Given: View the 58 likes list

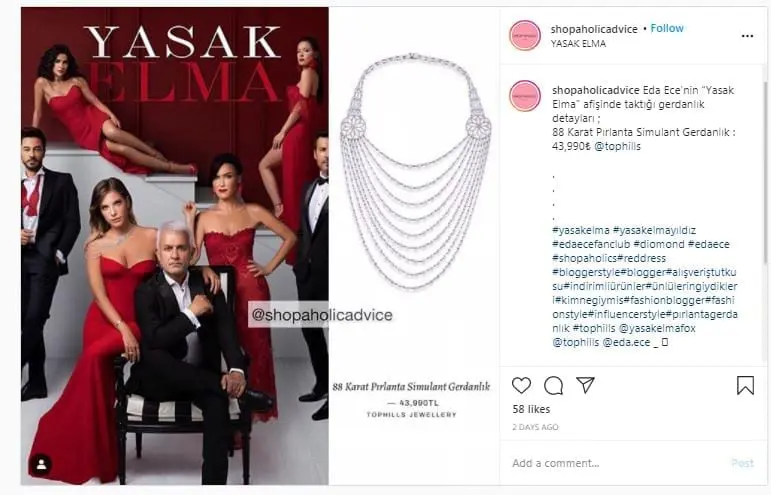Looking at the screenshot, I should tap(531, 409).
